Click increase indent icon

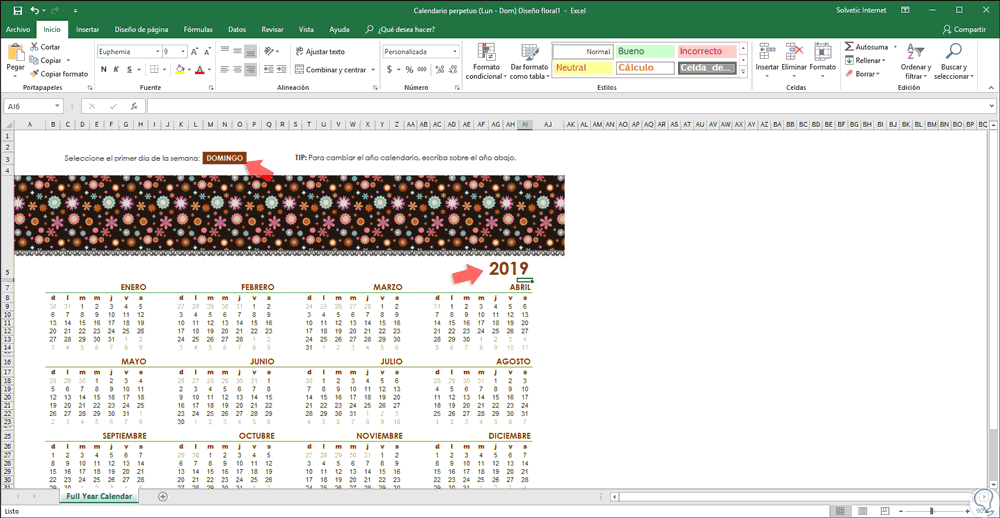[281, 69]
